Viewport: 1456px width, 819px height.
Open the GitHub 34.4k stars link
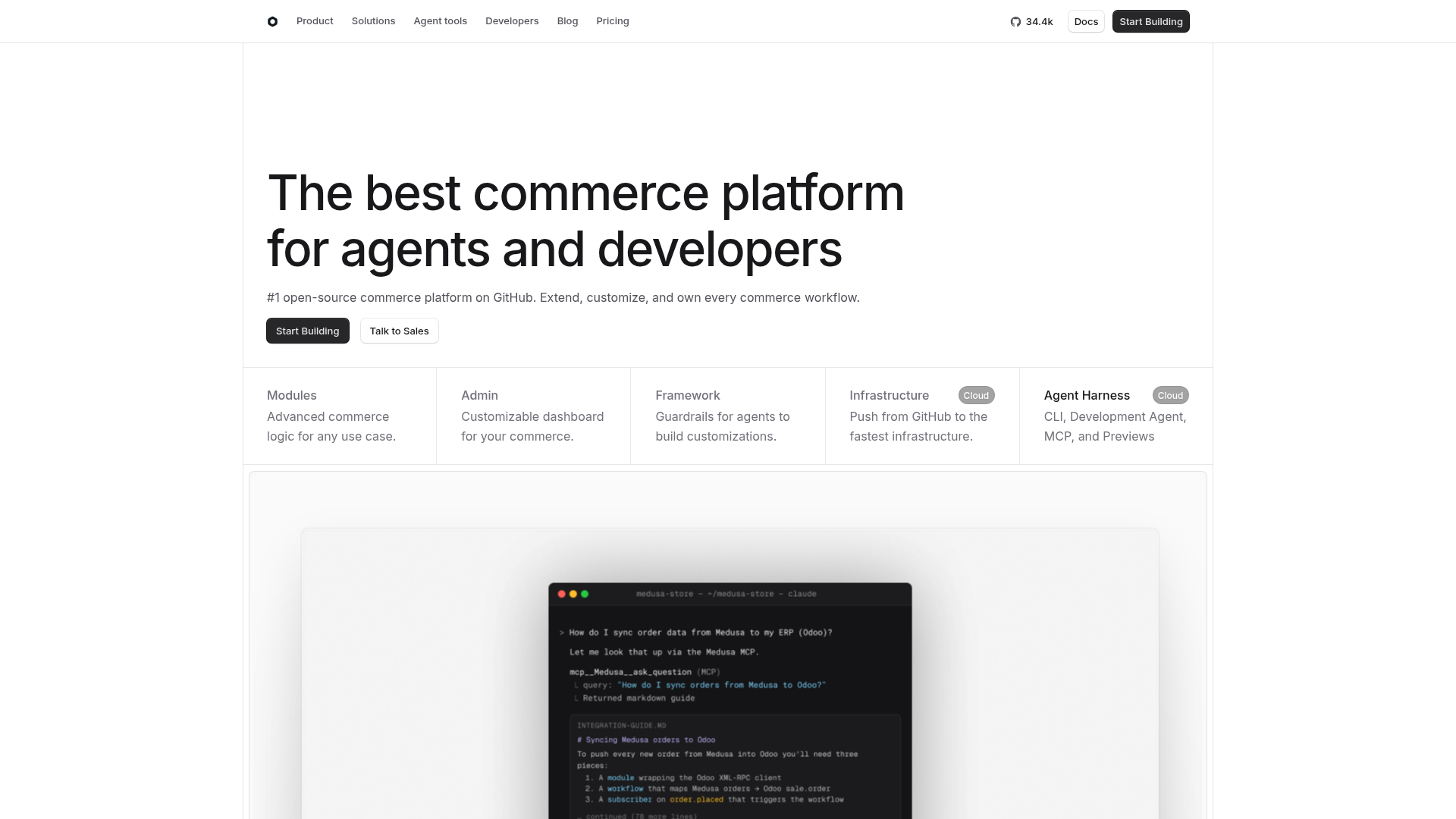coord(1031,21)
